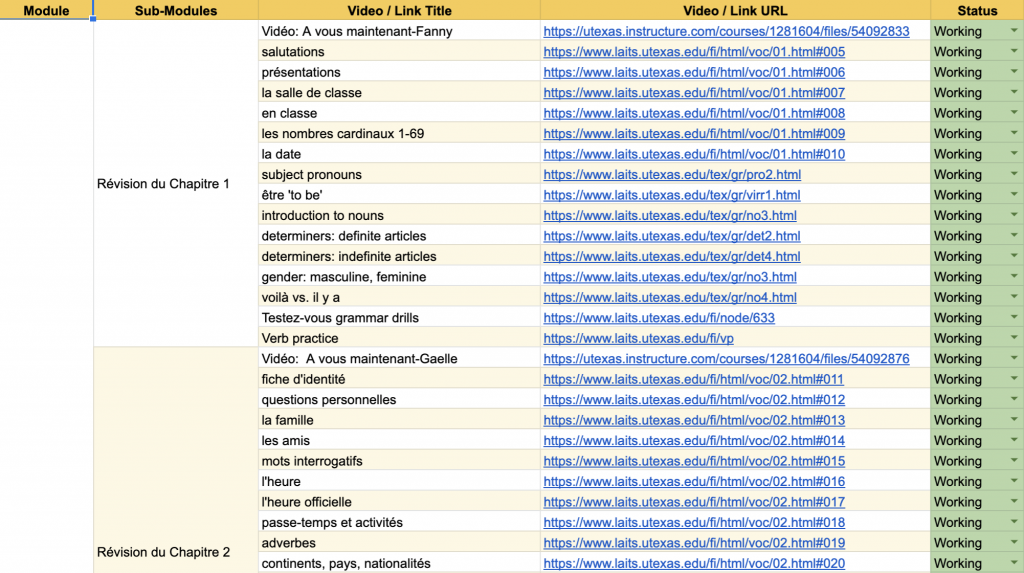Open the voc/02.html#011 link
1024x573 pixels.
pos(694,379)
